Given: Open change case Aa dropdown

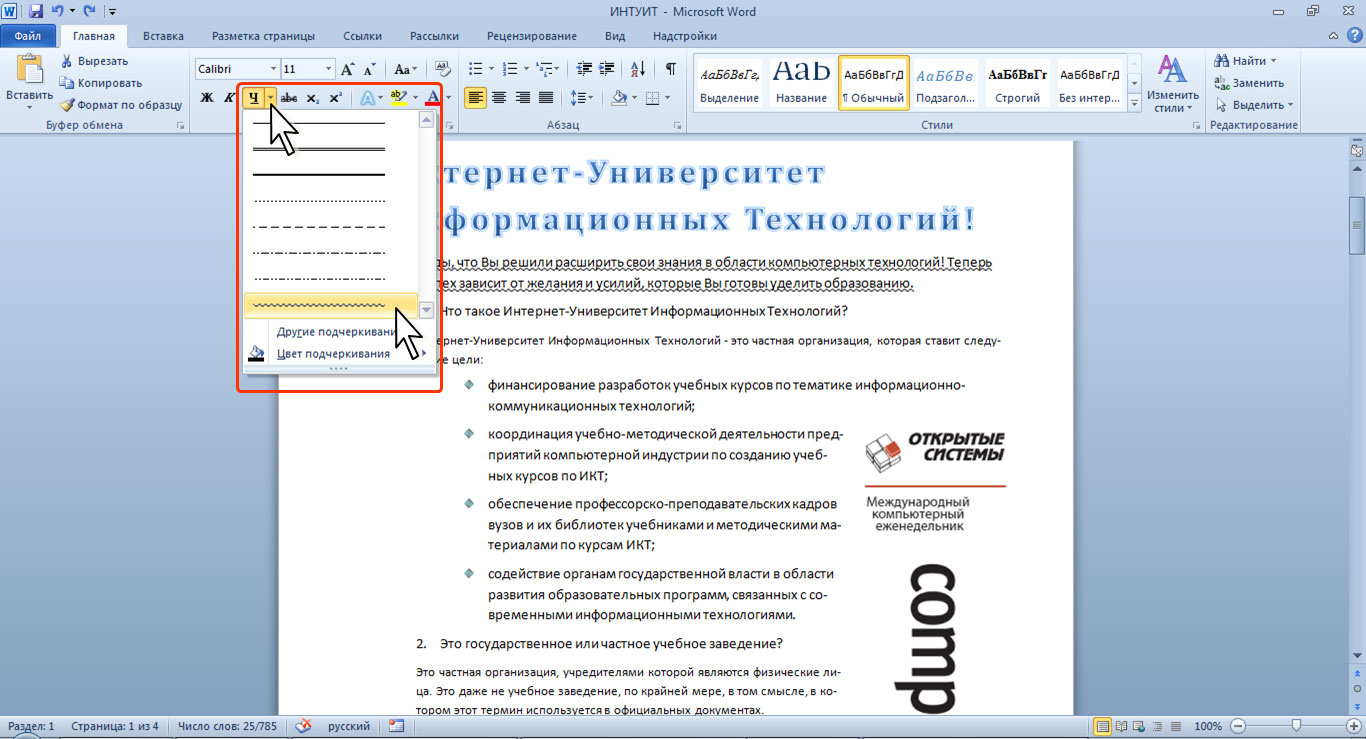Looking at the screenshot, I should [405, 69].
